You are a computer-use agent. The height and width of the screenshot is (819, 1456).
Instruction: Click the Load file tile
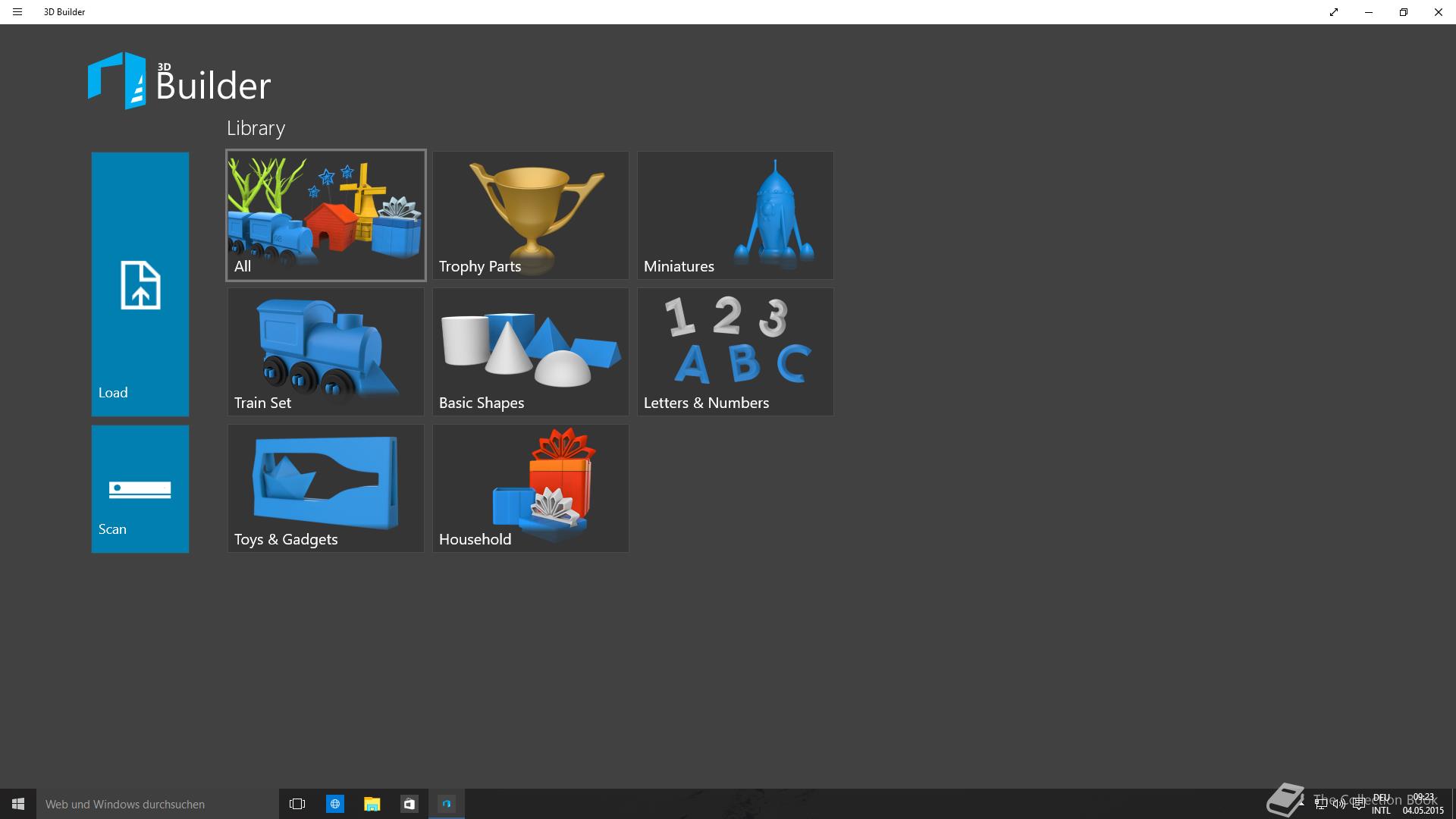pyautogui.click(x=140, y=284)
